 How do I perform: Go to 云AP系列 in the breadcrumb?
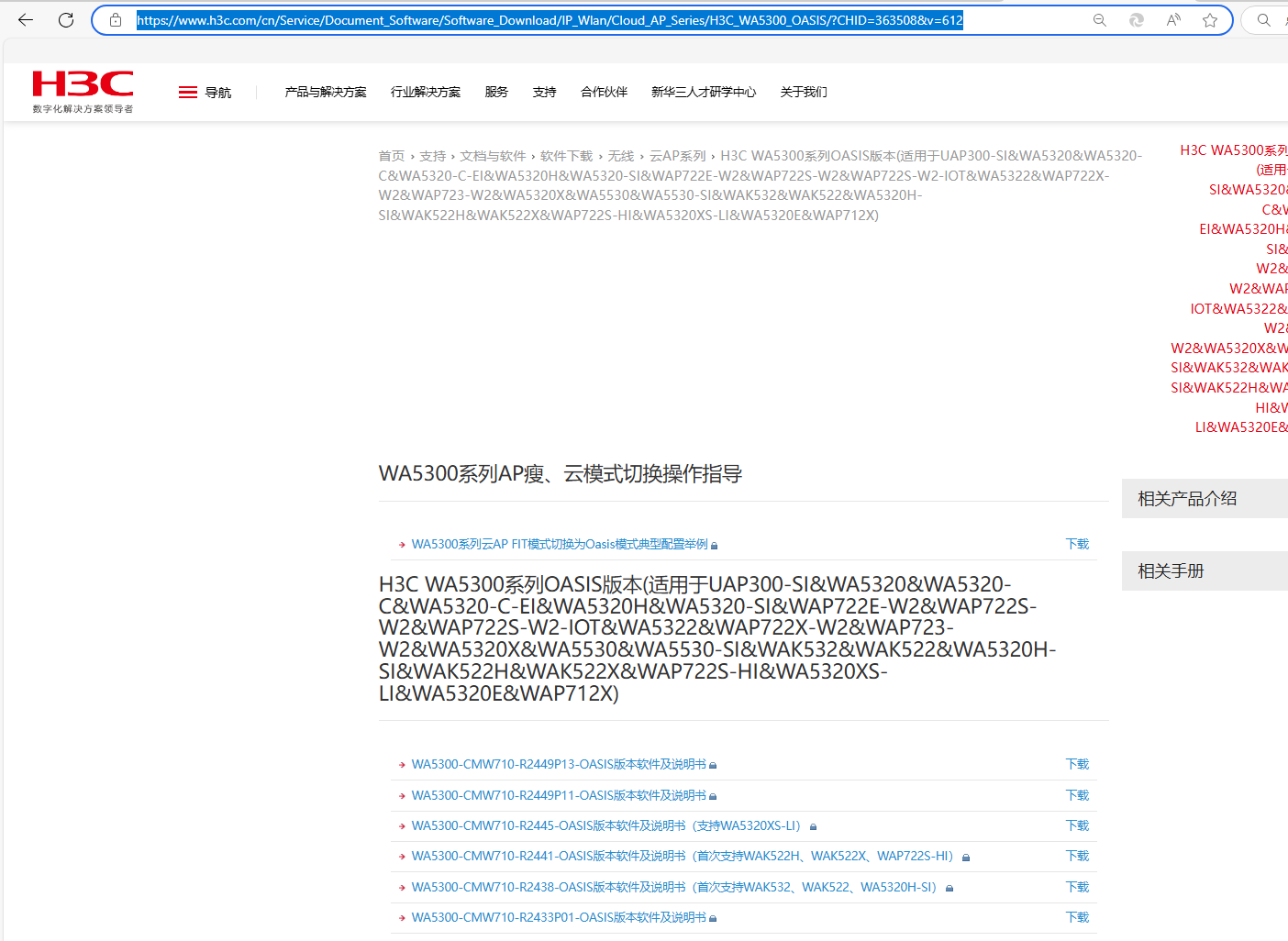[678, 156]
